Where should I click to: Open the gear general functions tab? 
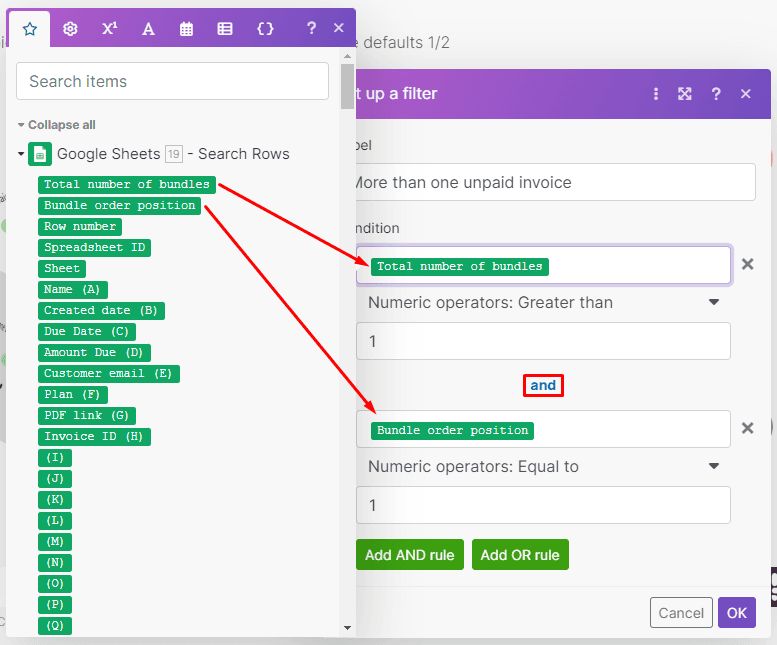pyautogui.click(x=70, y=29)
